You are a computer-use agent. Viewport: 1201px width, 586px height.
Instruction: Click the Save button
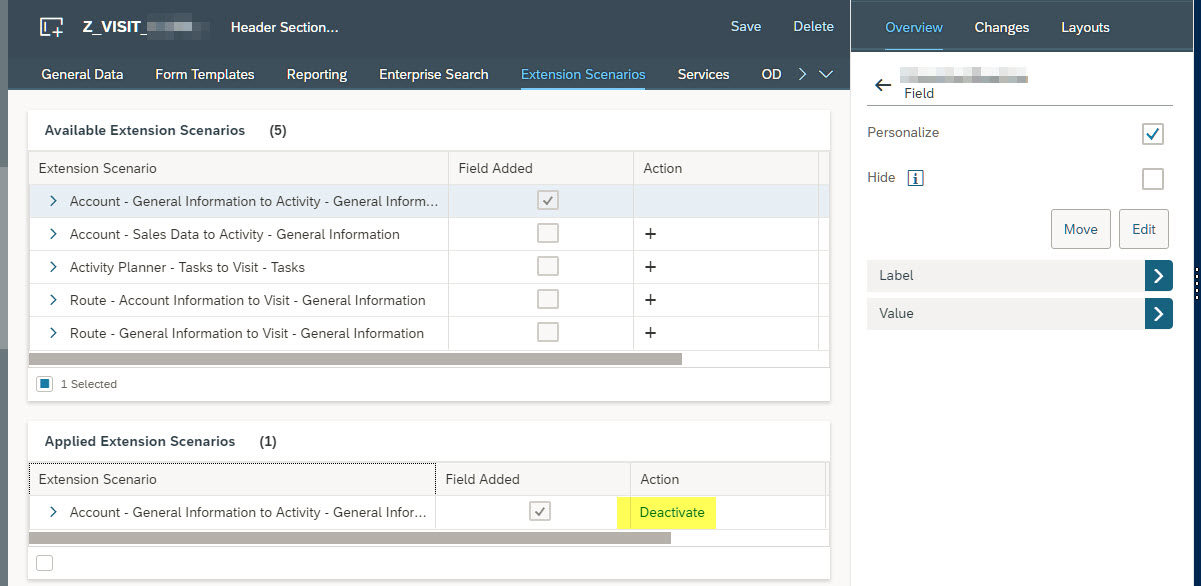746,27
